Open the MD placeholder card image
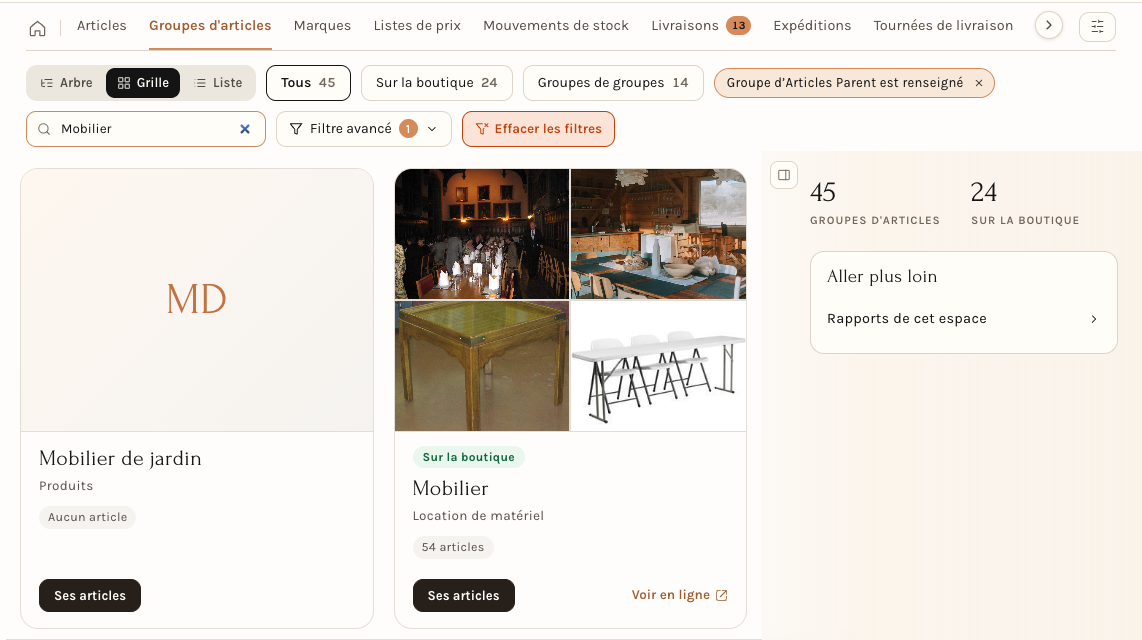Screen dimensions: 1142x640 [x=197, y=300]
